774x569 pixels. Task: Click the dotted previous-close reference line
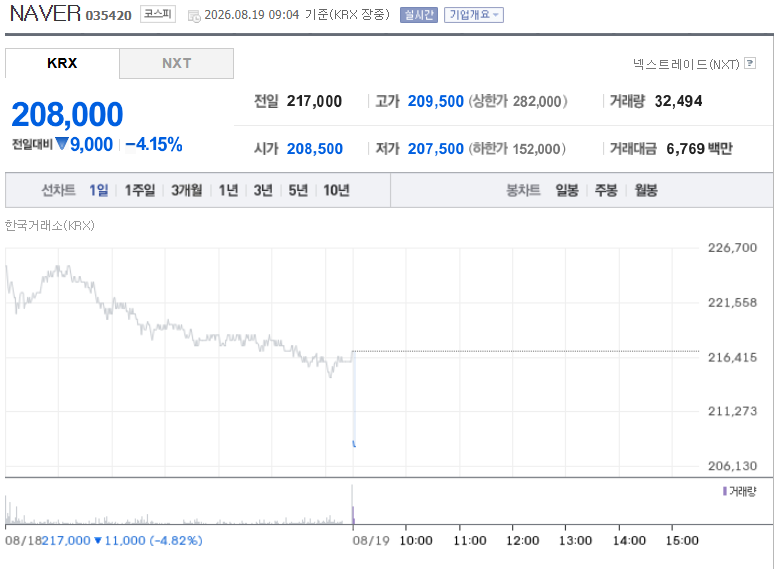tap(526, 351)
